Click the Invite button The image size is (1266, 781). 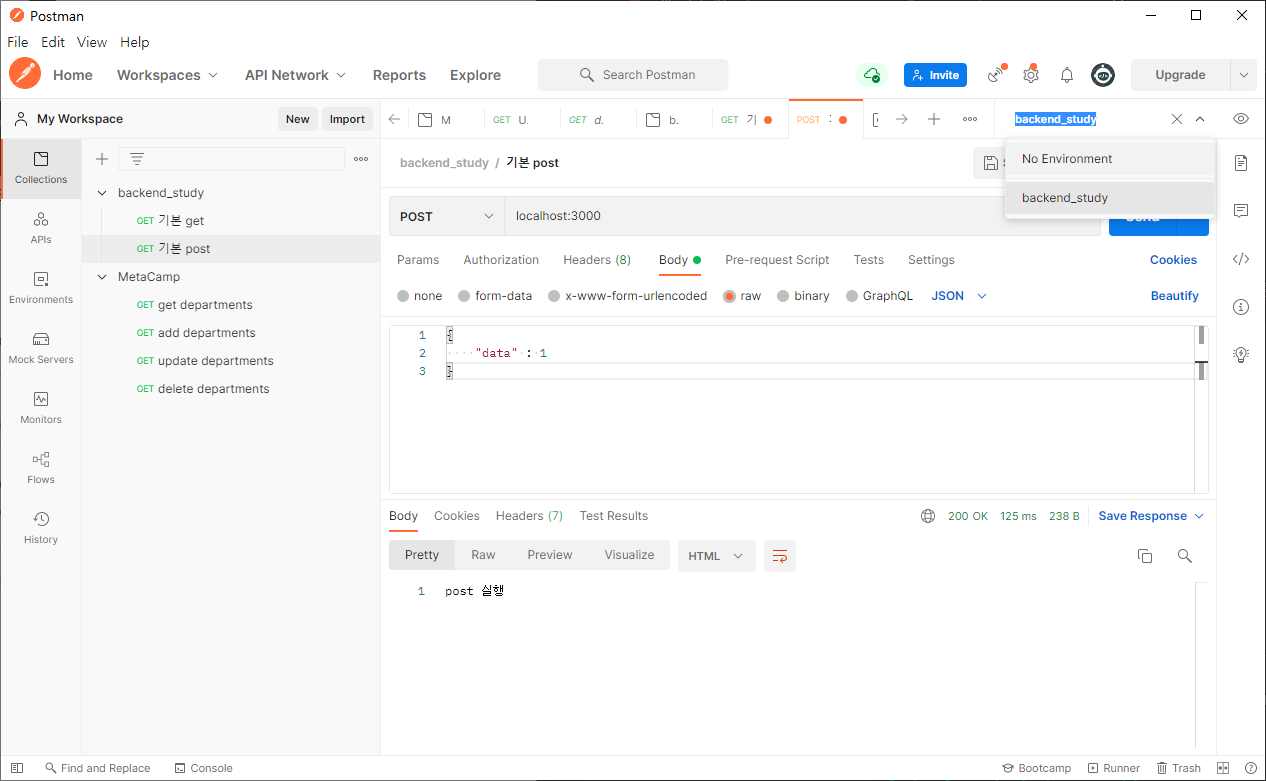935,75
